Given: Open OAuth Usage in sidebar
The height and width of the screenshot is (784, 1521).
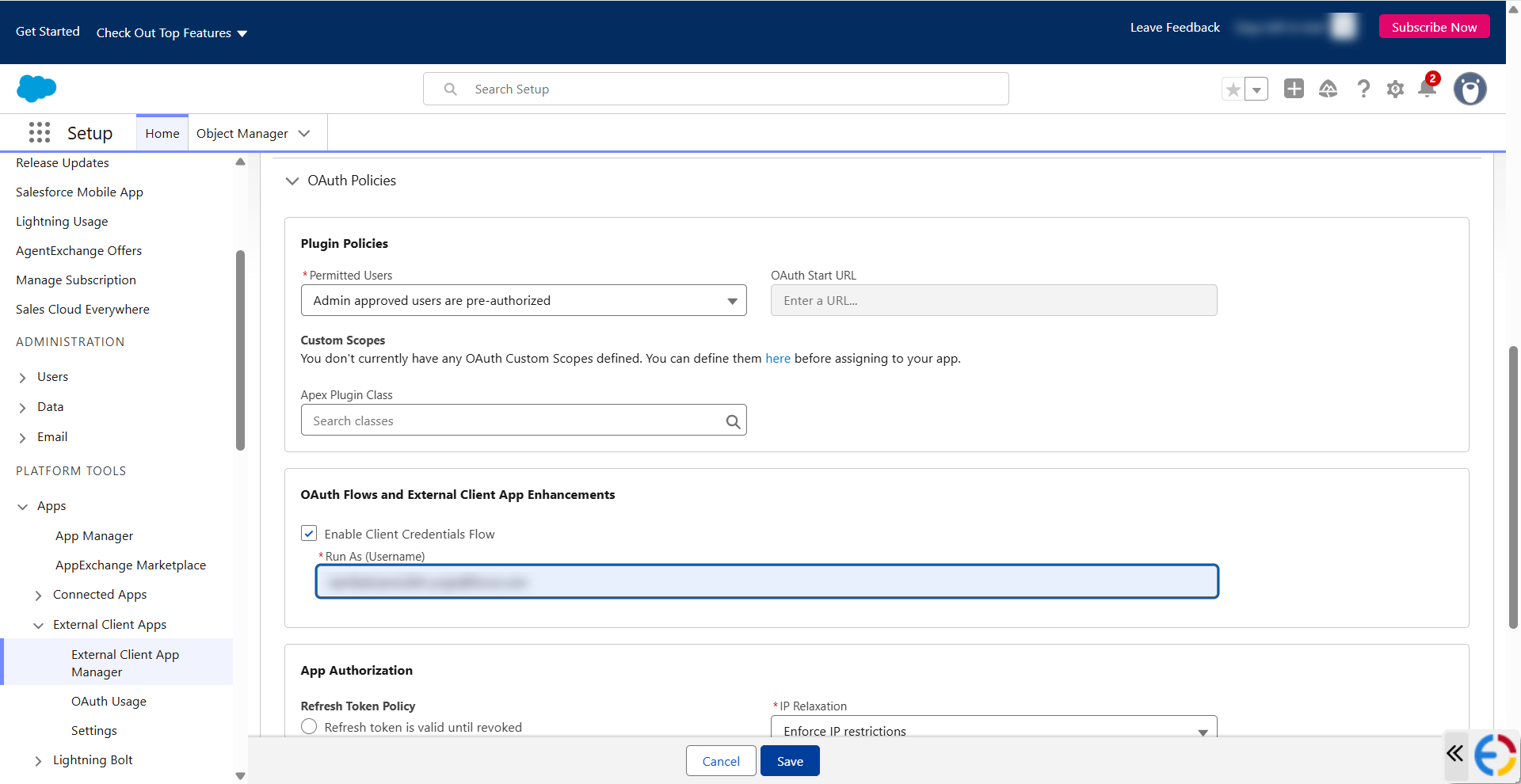Looking at the screenshot, I should pos(109,702).
